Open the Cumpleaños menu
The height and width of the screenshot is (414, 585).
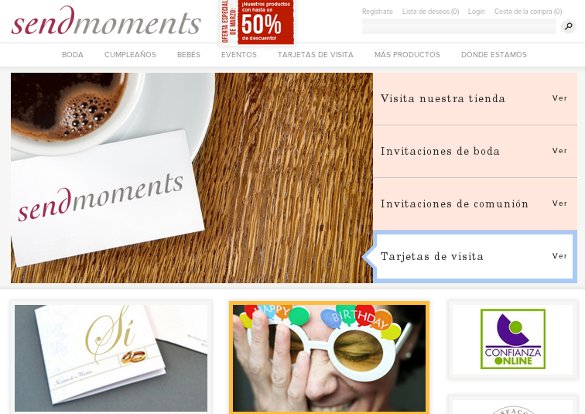130,54
